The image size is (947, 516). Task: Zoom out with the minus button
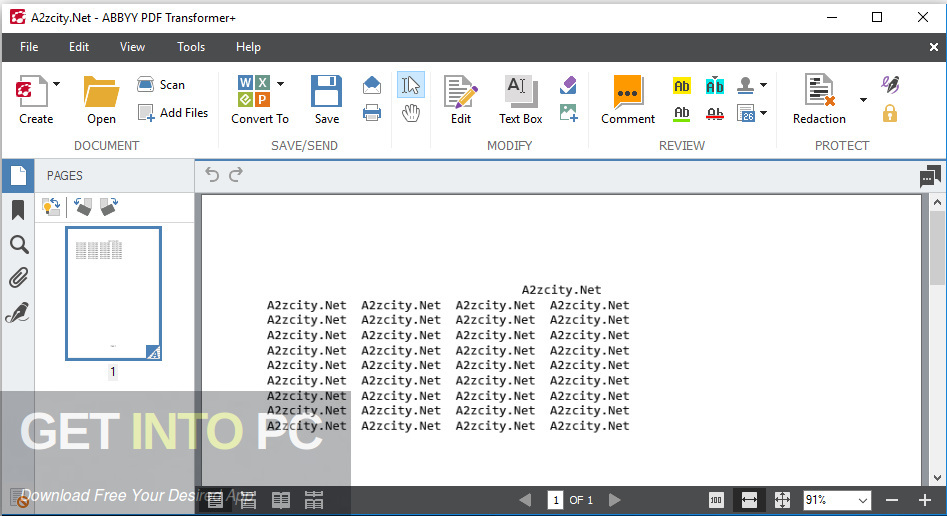click(891, 500)
